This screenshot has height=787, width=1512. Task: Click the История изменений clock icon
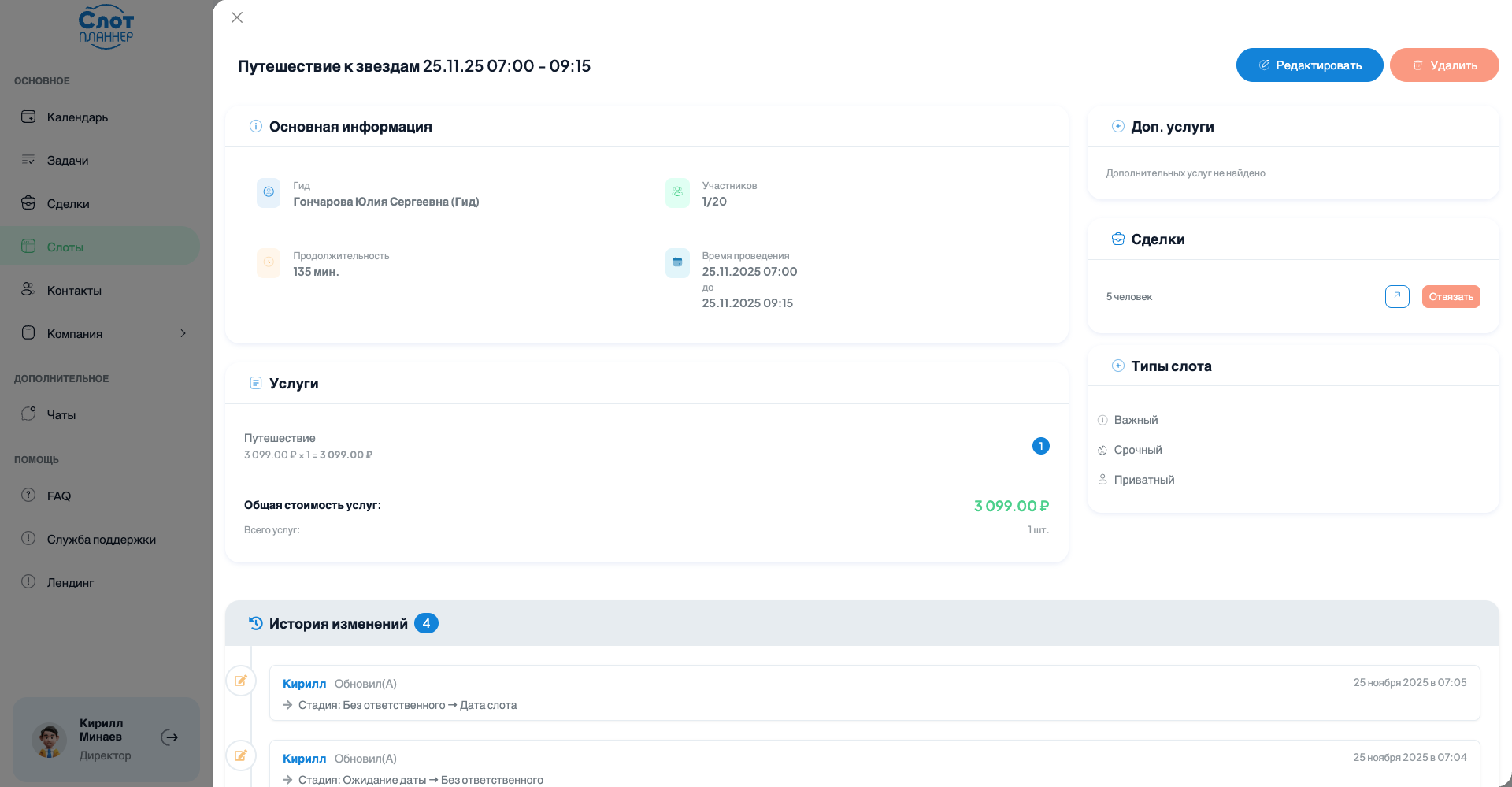[255, 623]
